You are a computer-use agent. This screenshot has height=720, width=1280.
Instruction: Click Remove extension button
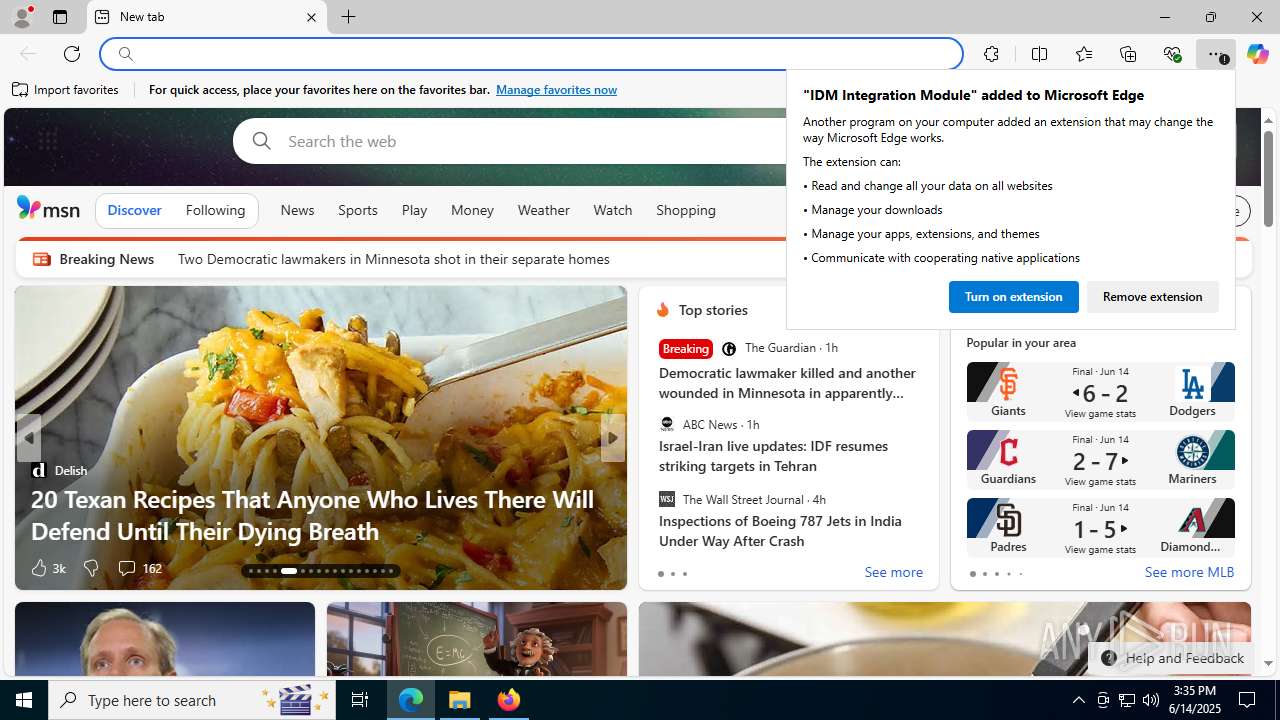coord(1152,297)
